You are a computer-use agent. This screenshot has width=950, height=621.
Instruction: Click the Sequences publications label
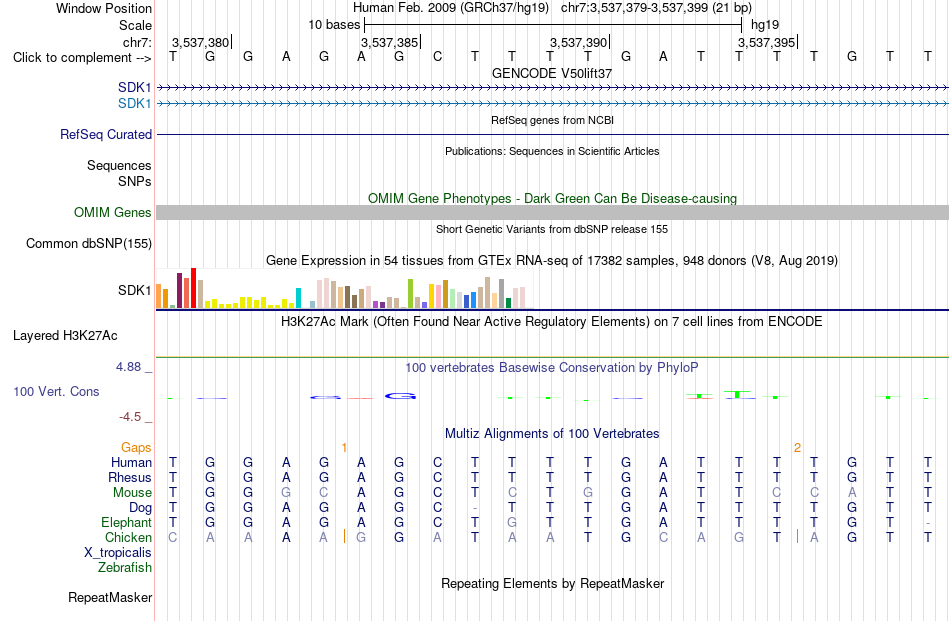[119, 165]
